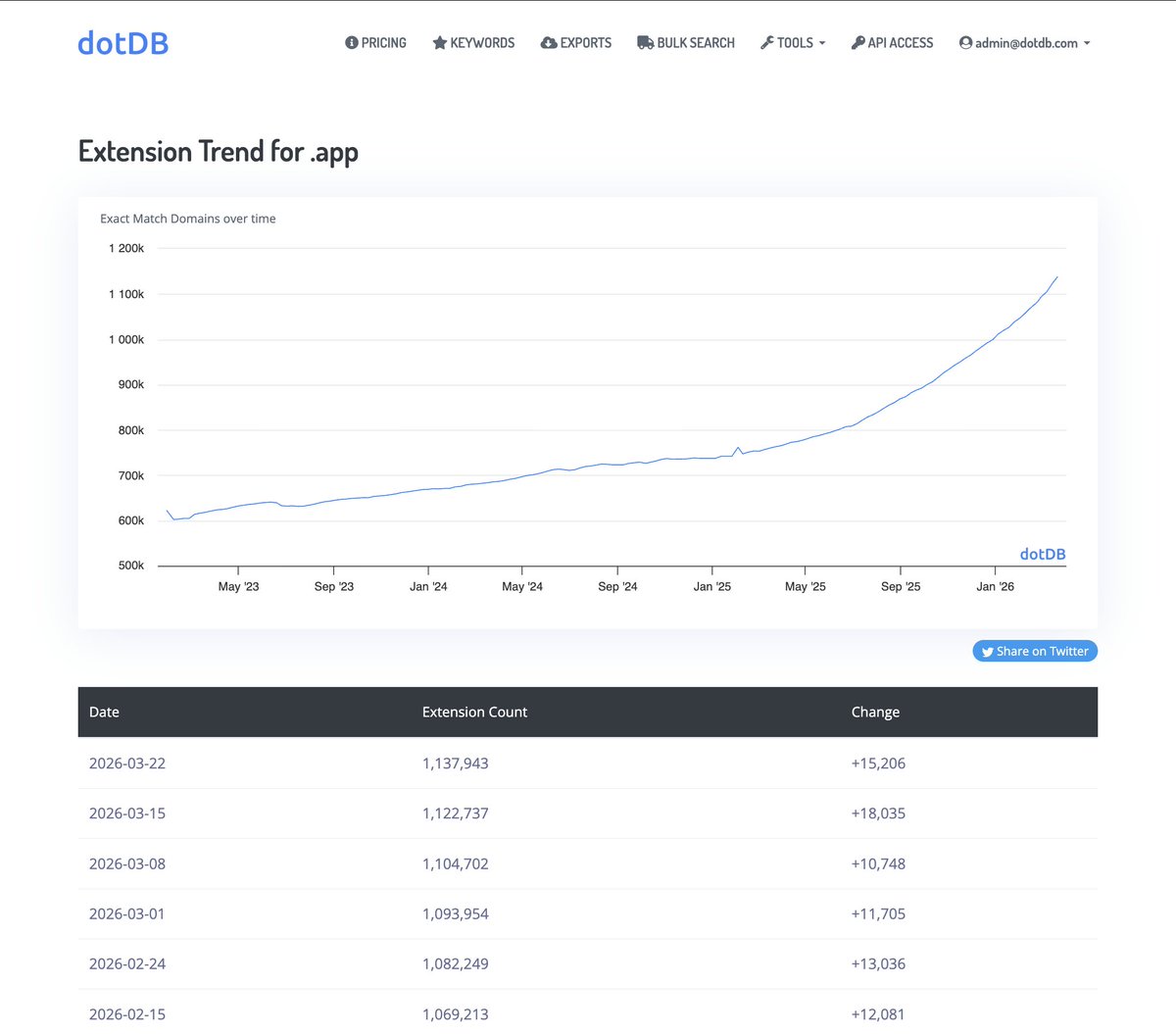The image size is (1176, 1034).
Task: Click the Change column header
Action: pos(875,713)
